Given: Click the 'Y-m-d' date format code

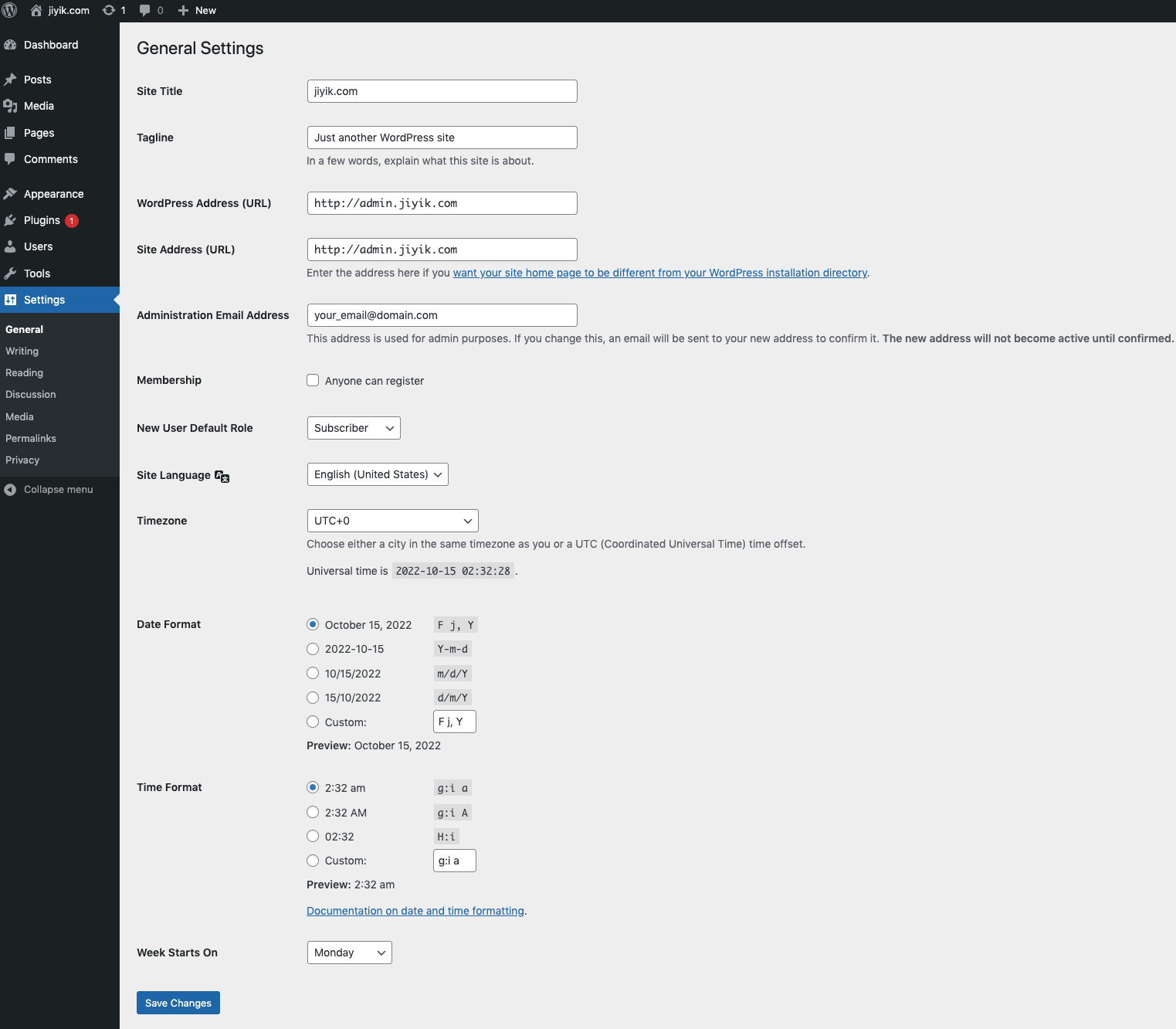Looking at the screenshot, I should point(453,649).
